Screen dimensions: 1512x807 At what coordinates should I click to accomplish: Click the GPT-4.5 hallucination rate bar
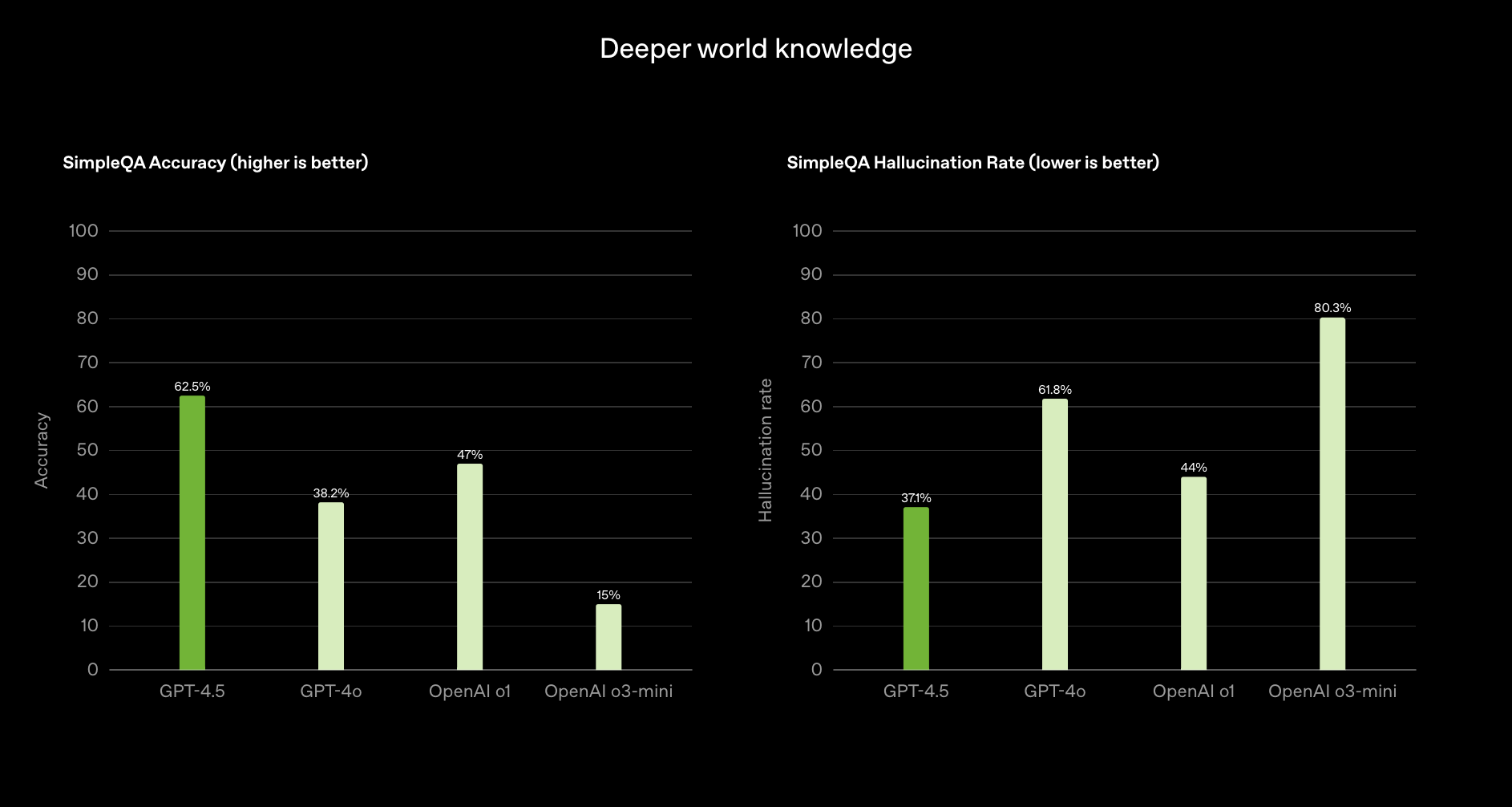(x=916, y=588)
